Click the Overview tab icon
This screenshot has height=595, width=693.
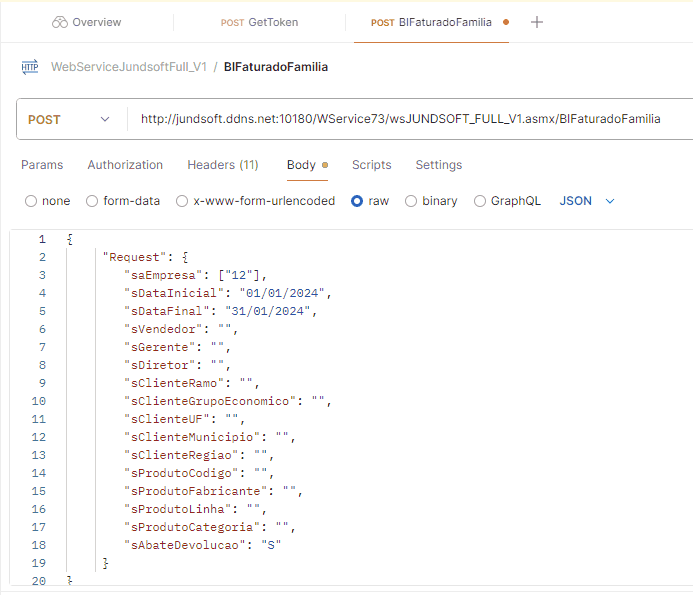[59, 22]
